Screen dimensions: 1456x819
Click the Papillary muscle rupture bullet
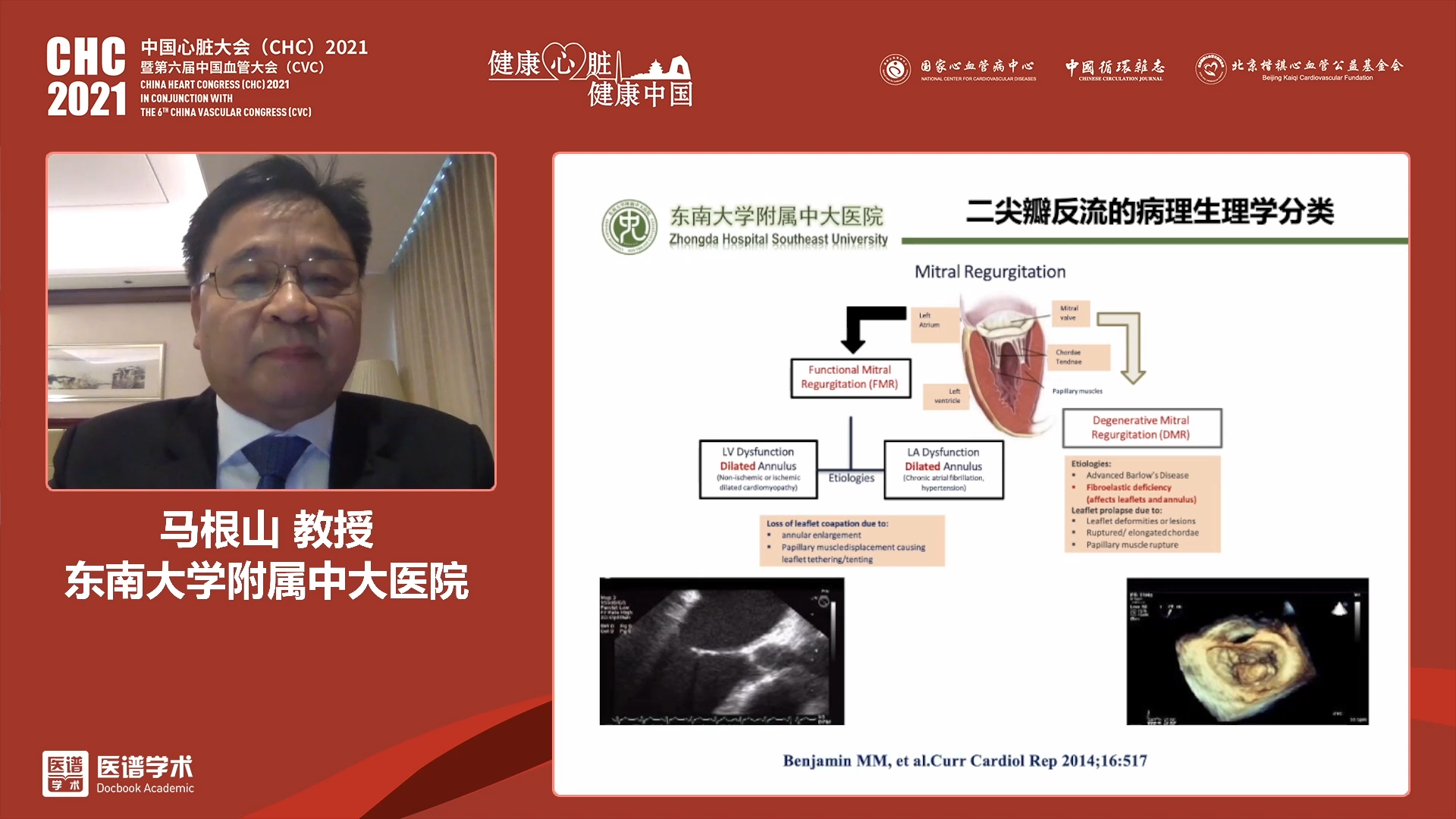click(1132, 544)
